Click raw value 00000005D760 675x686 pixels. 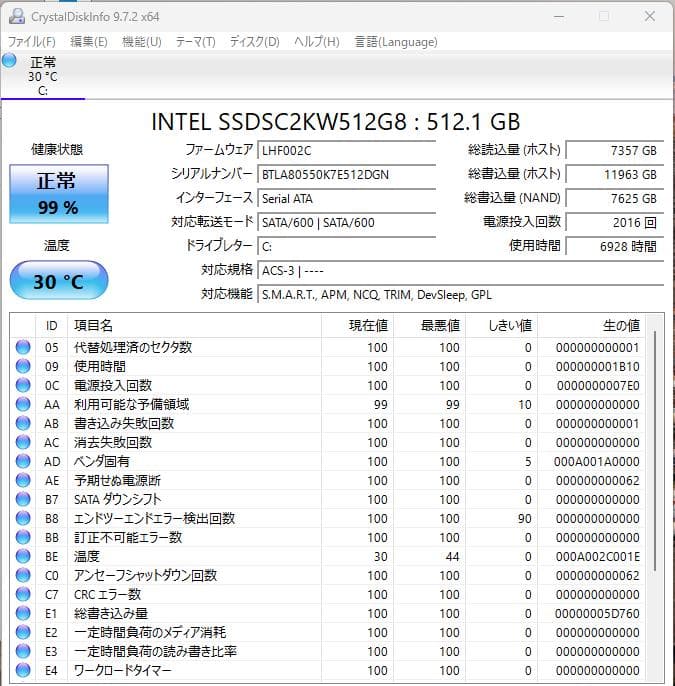click(x=597, y=613)
